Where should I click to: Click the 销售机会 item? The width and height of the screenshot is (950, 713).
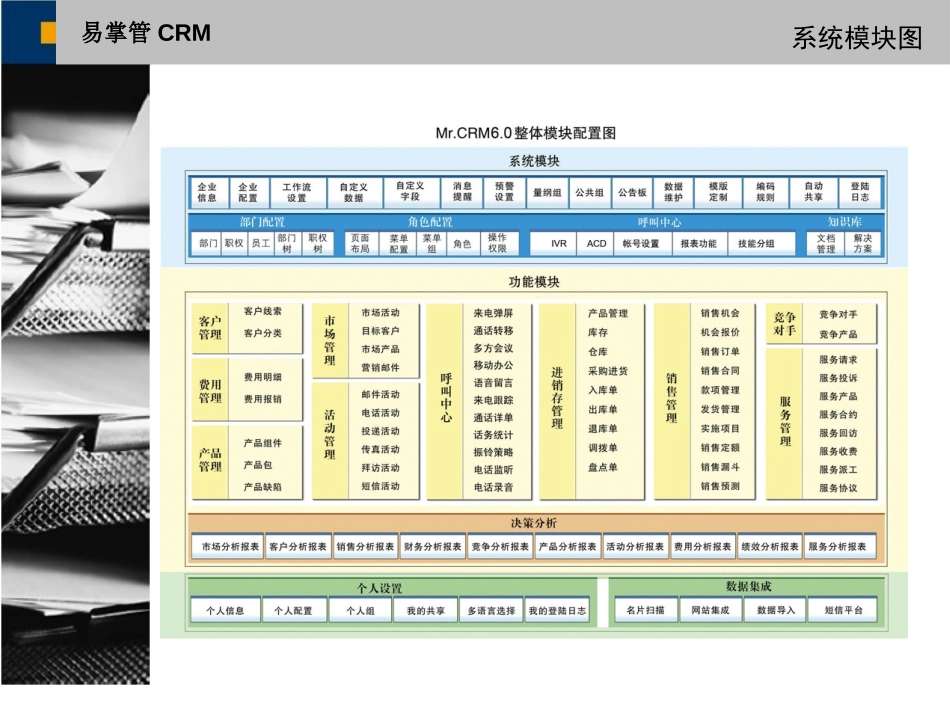[x=720, y=313]
